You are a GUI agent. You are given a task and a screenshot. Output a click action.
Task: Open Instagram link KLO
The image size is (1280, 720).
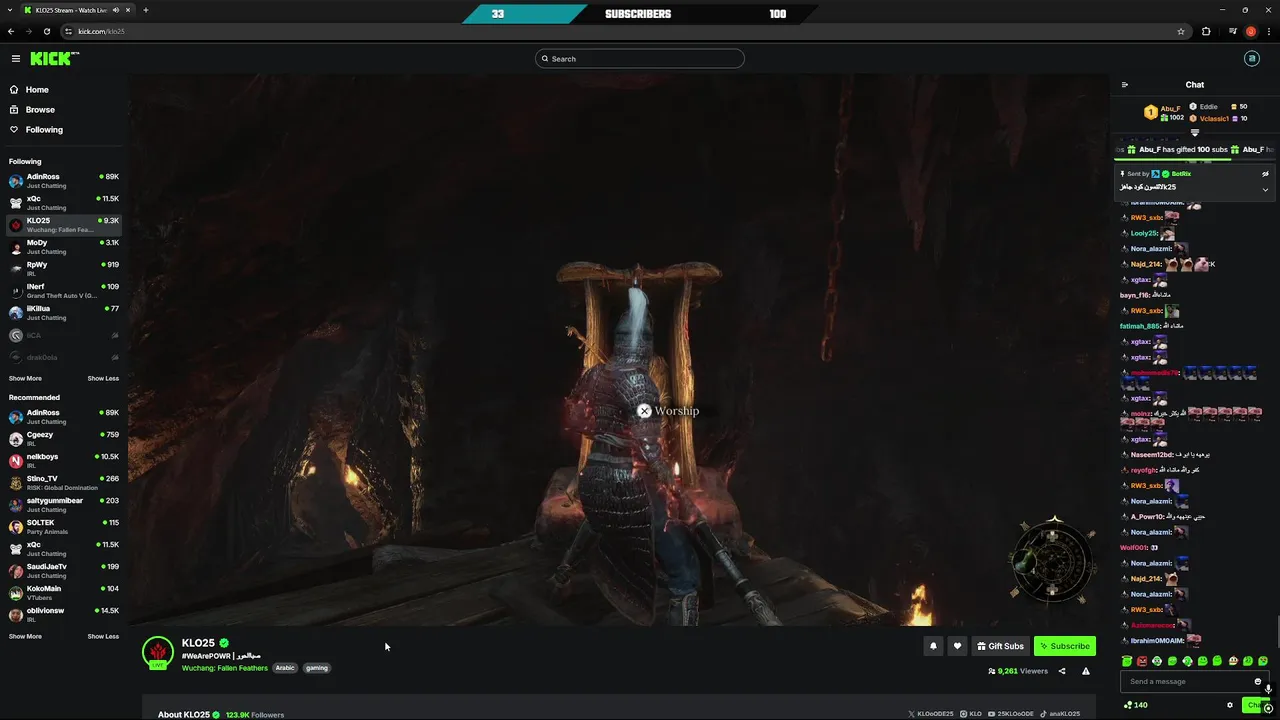pos(971,714)
